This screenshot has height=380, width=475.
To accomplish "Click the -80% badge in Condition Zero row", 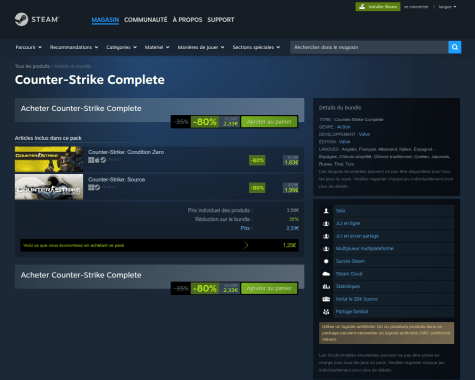I will [x=257, y=160].
